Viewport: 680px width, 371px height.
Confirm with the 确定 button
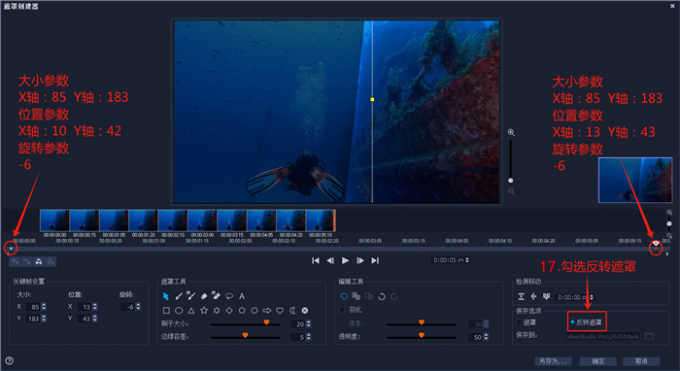(598, 361)
